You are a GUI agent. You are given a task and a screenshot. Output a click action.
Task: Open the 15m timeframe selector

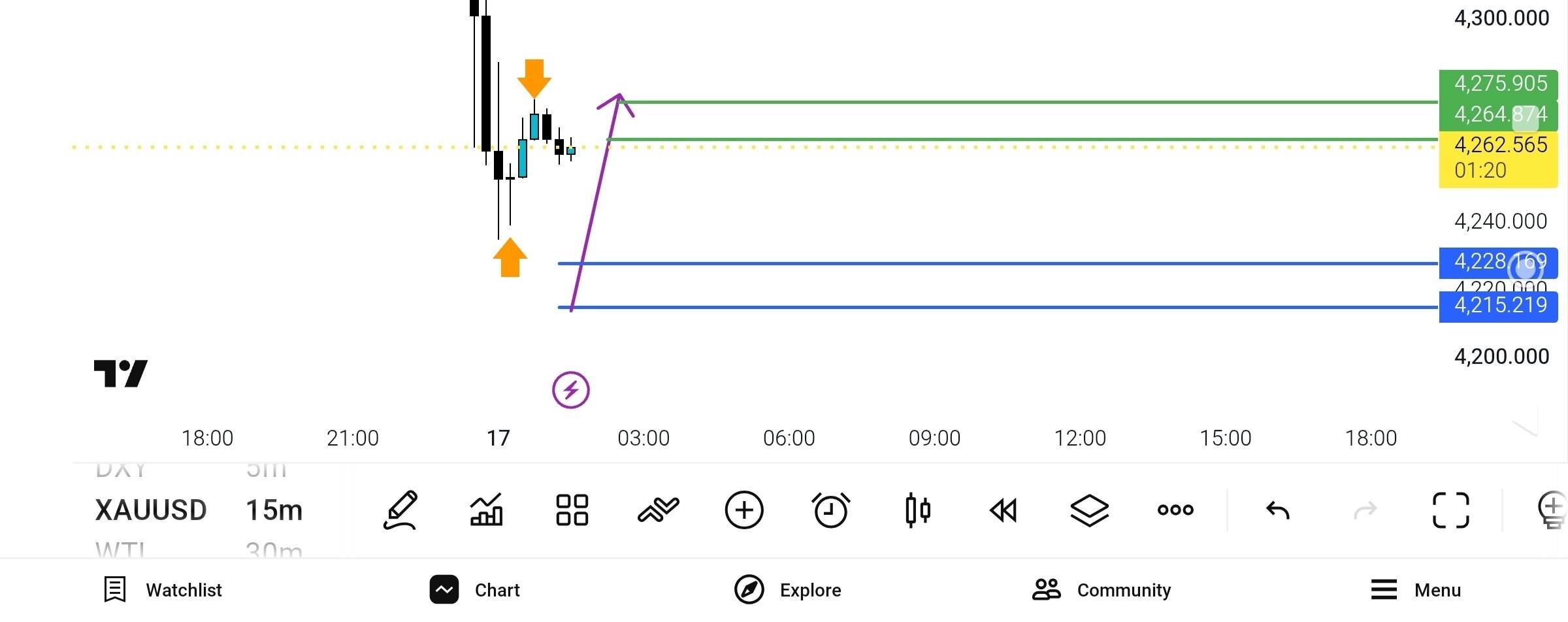(x=274, y=510)
